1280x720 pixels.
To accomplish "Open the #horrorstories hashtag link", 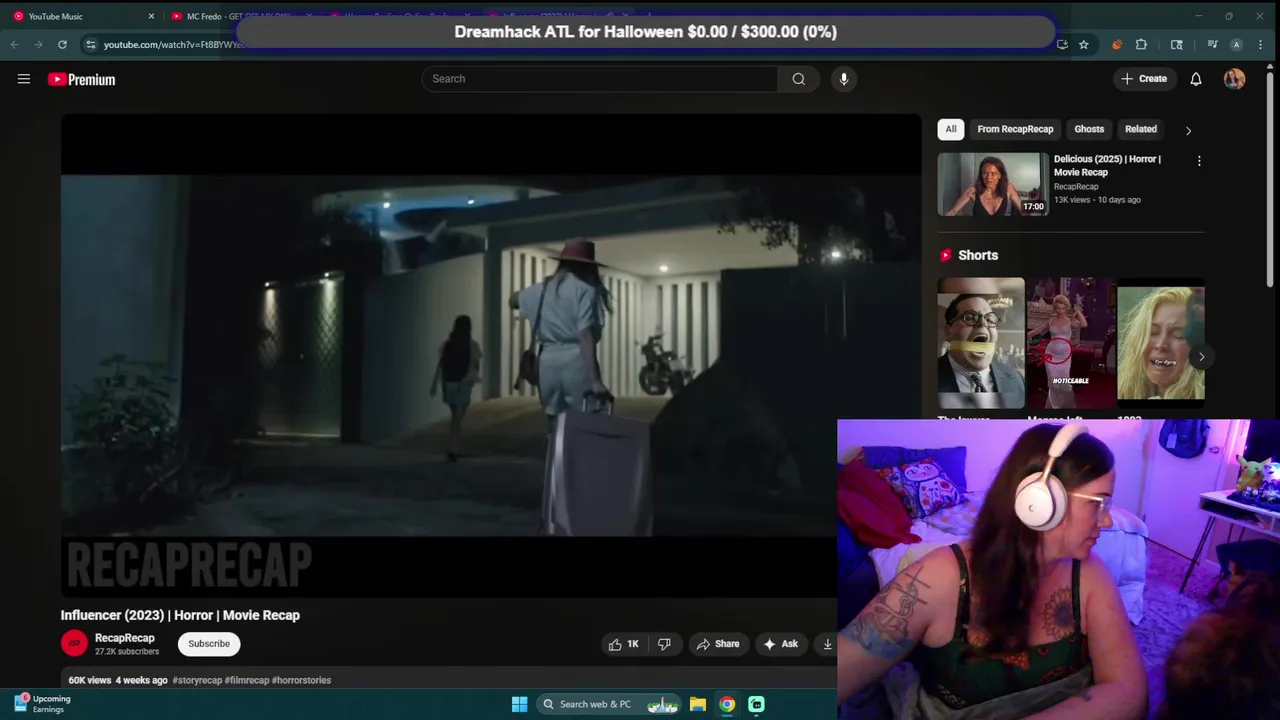I will pos(301,680).
